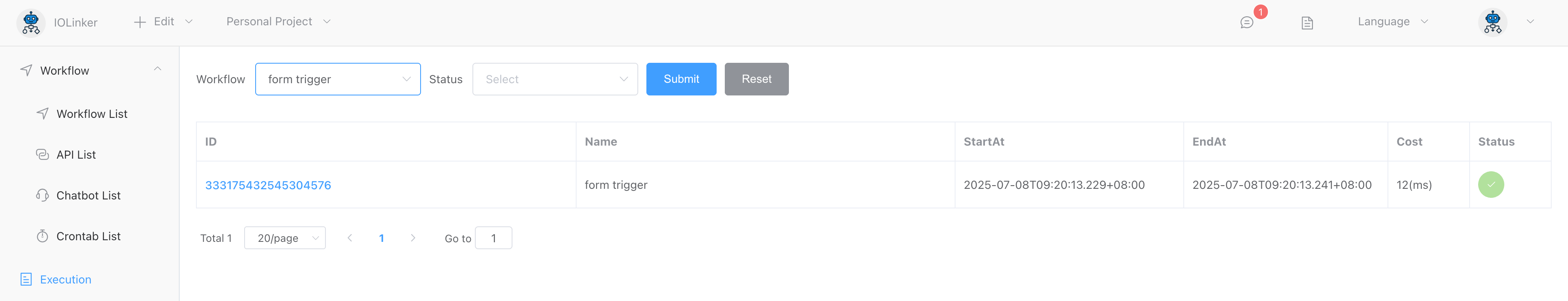
Task: Click the Go to page input
Action: click(493, 238)
